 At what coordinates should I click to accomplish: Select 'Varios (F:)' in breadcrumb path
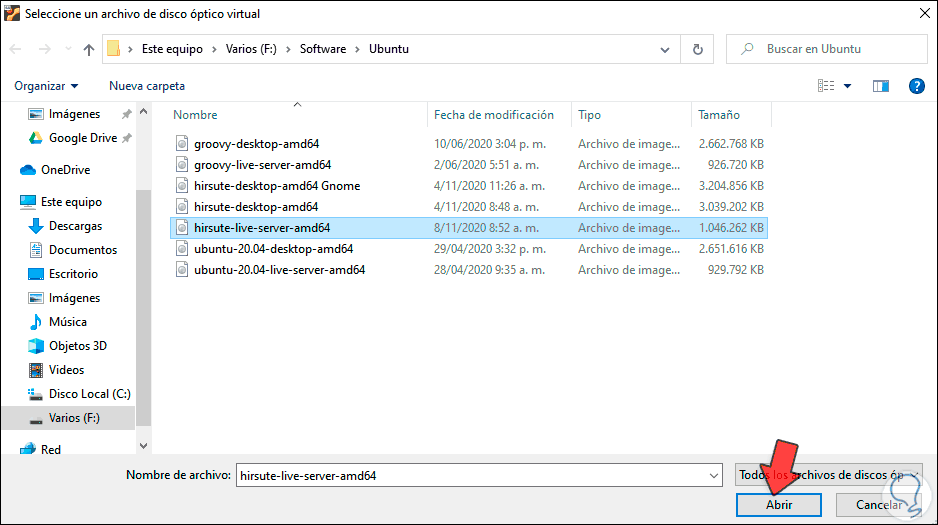(x=251, y=49)
